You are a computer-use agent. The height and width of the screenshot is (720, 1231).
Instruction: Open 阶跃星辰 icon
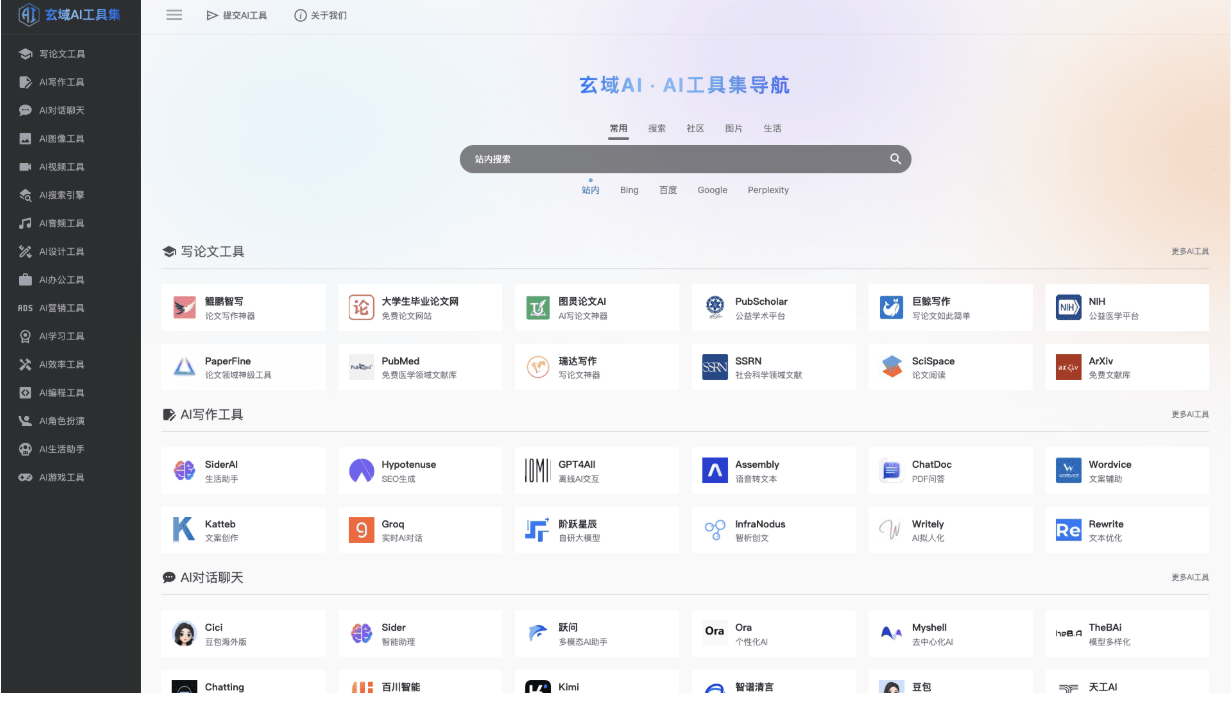pyautogui.click(x=538, y=530)
